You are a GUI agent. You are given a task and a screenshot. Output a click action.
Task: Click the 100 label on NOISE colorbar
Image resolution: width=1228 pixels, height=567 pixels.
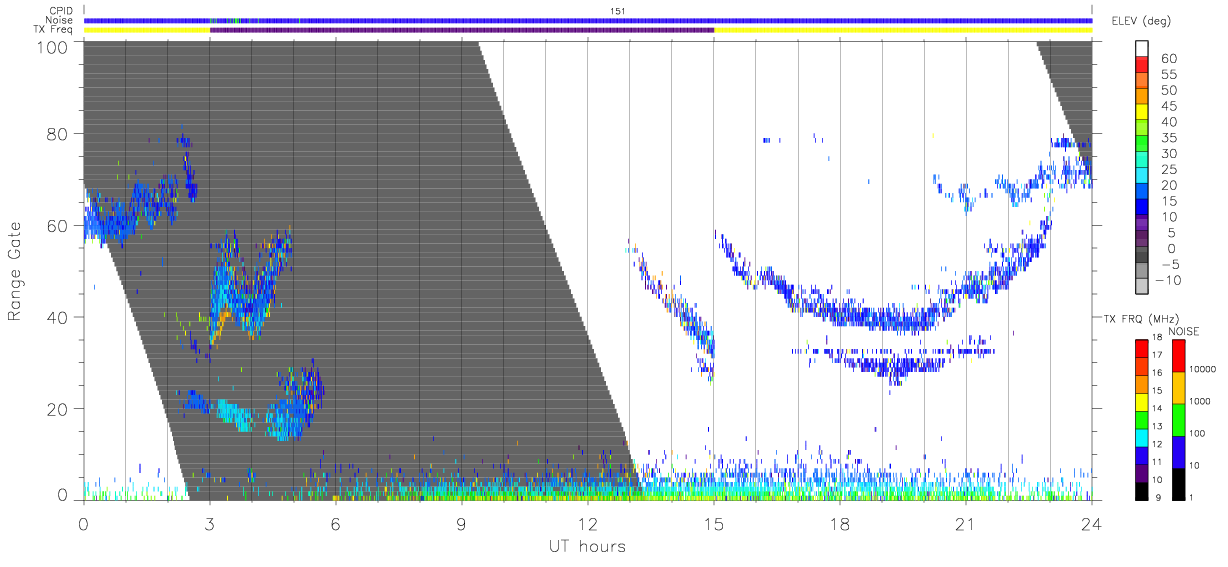point(1199,433)
